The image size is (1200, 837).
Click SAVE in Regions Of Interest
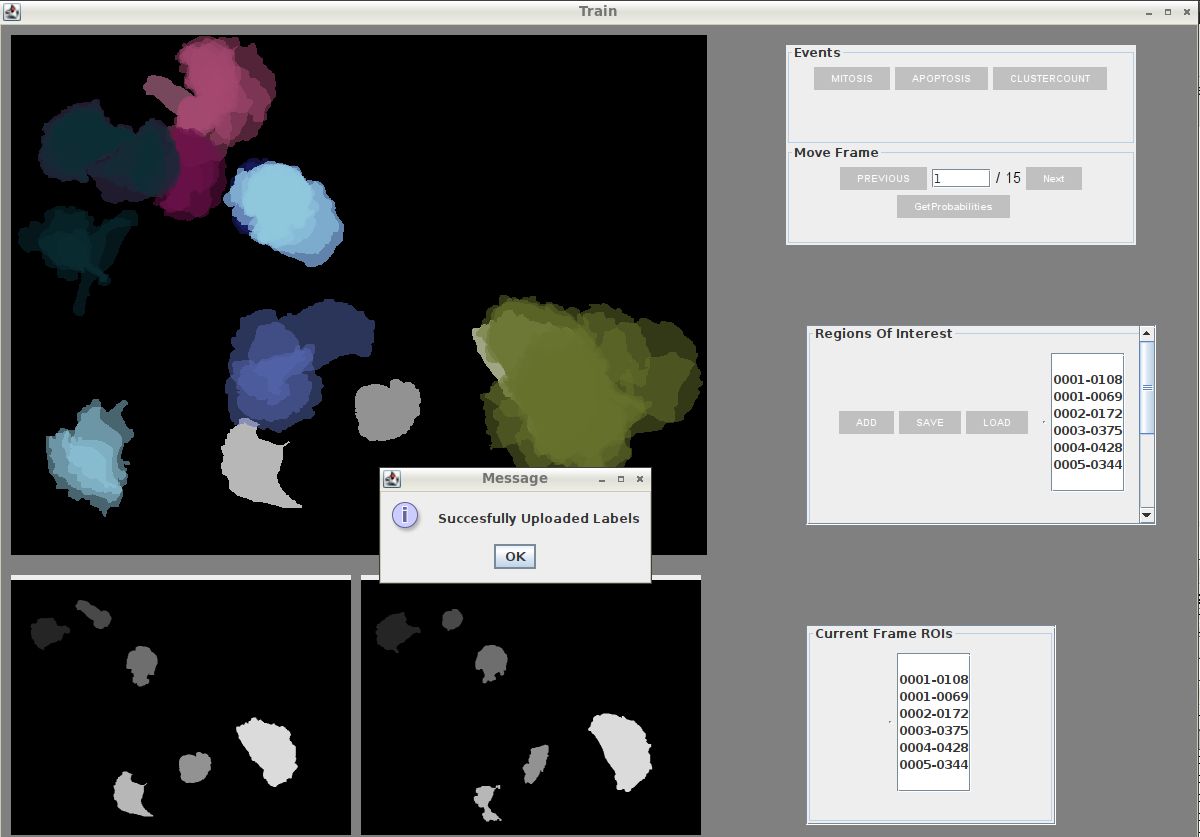pos(930,423)
